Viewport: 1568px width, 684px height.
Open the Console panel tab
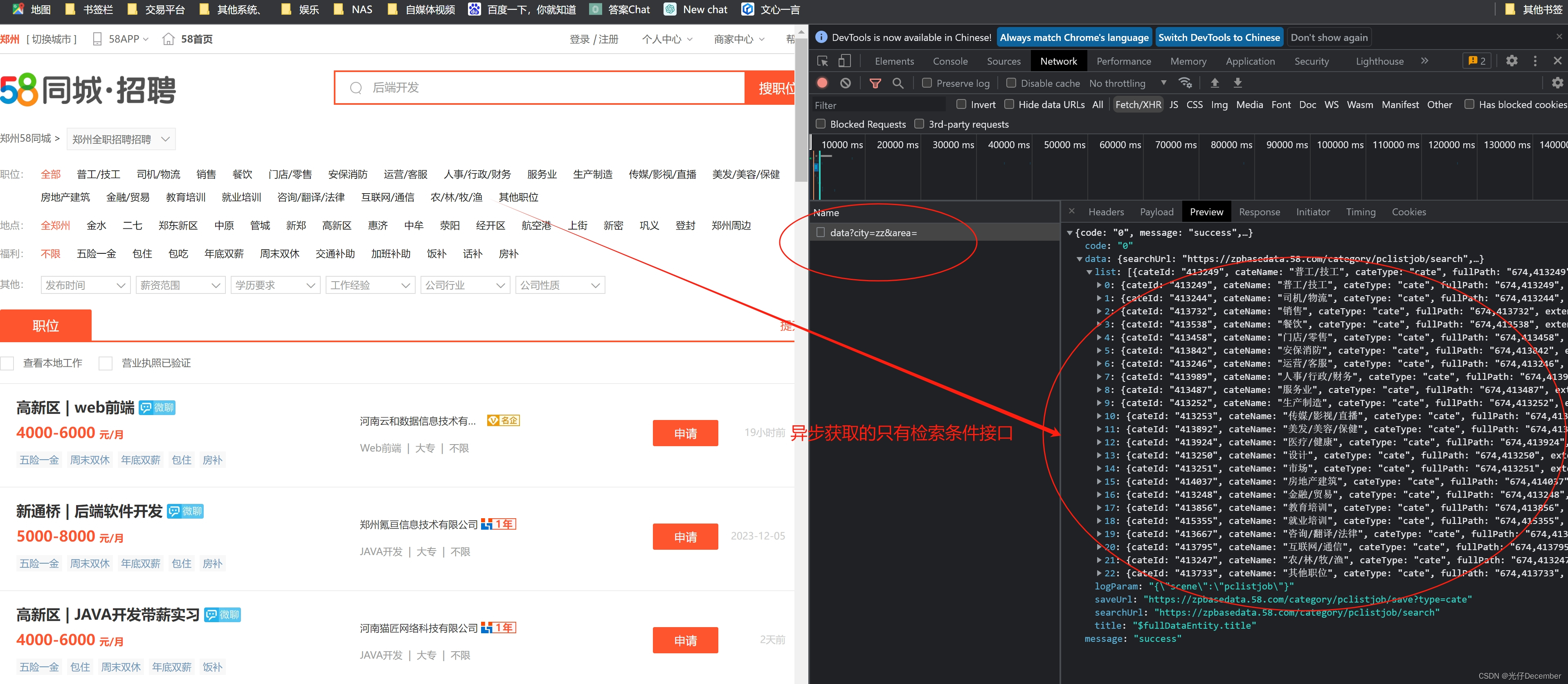(x=949, y=61)
